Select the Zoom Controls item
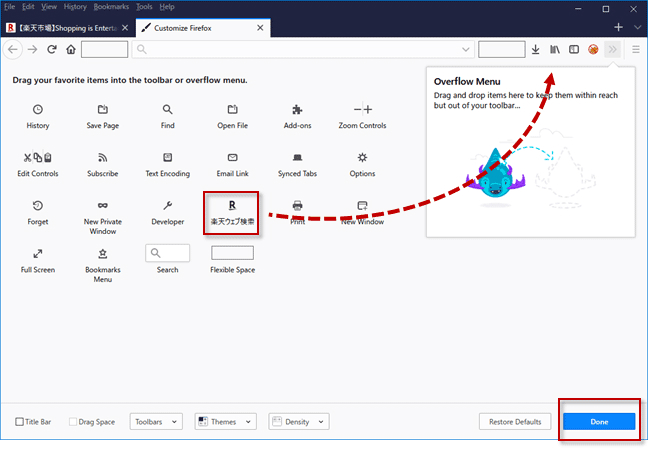Screen dimensions: 650x450 [x=362, y=116]
